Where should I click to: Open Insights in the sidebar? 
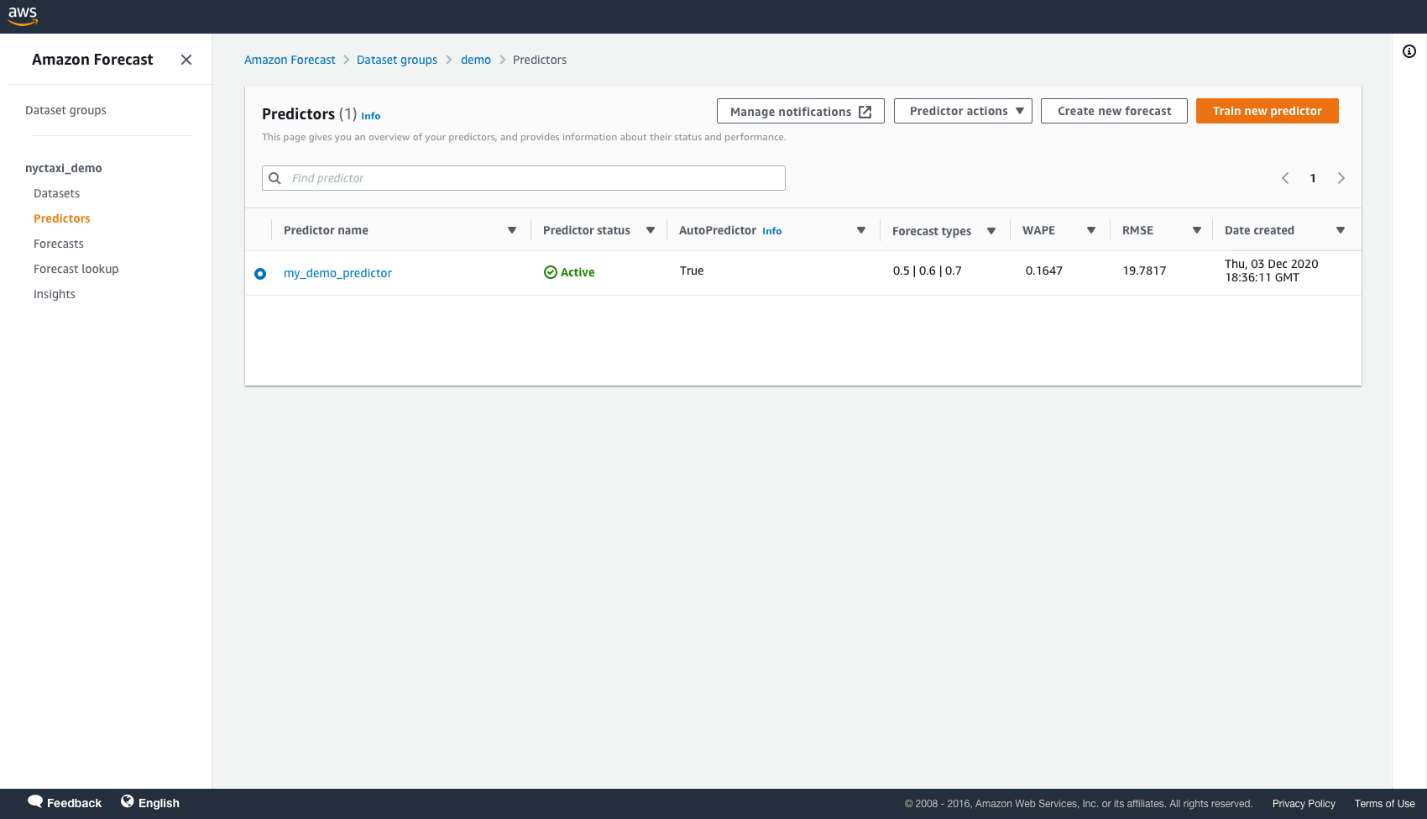pyautogui.click(x=54, y=294)
